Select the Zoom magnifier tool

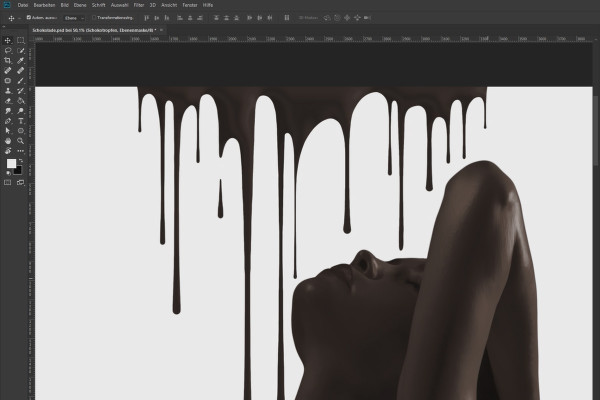[x=21, y=140]
